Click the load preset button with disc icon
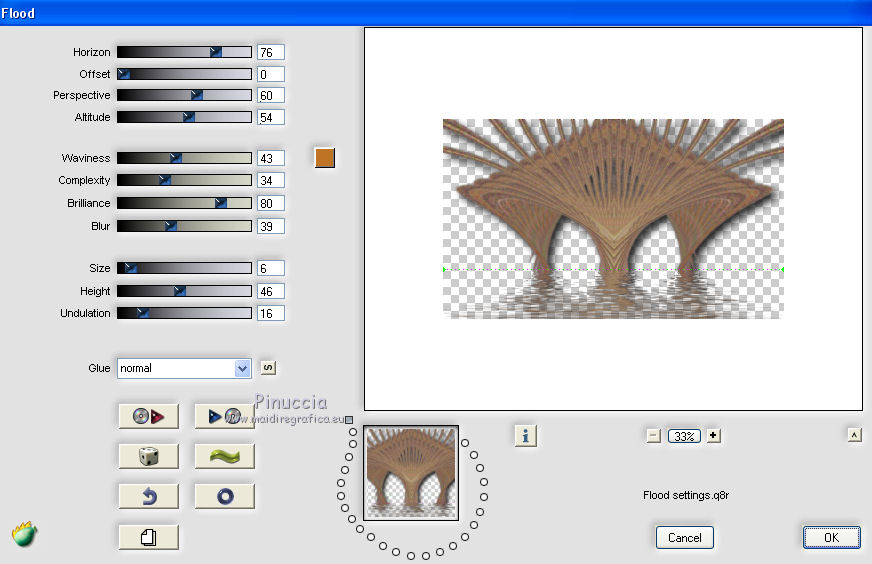This screenshot has width=872, height=564. [x=148, y=416]
